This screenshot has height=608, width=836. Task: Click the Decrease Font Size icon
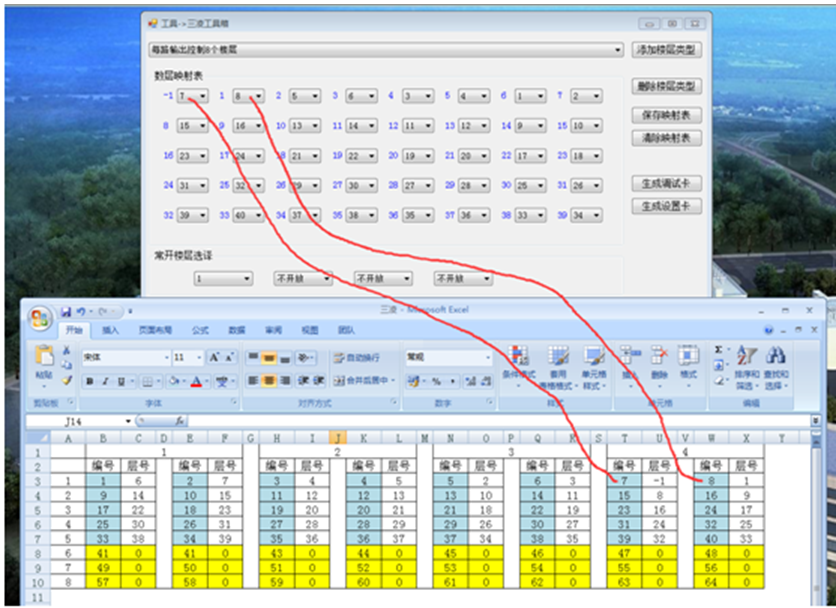point(229,357)
